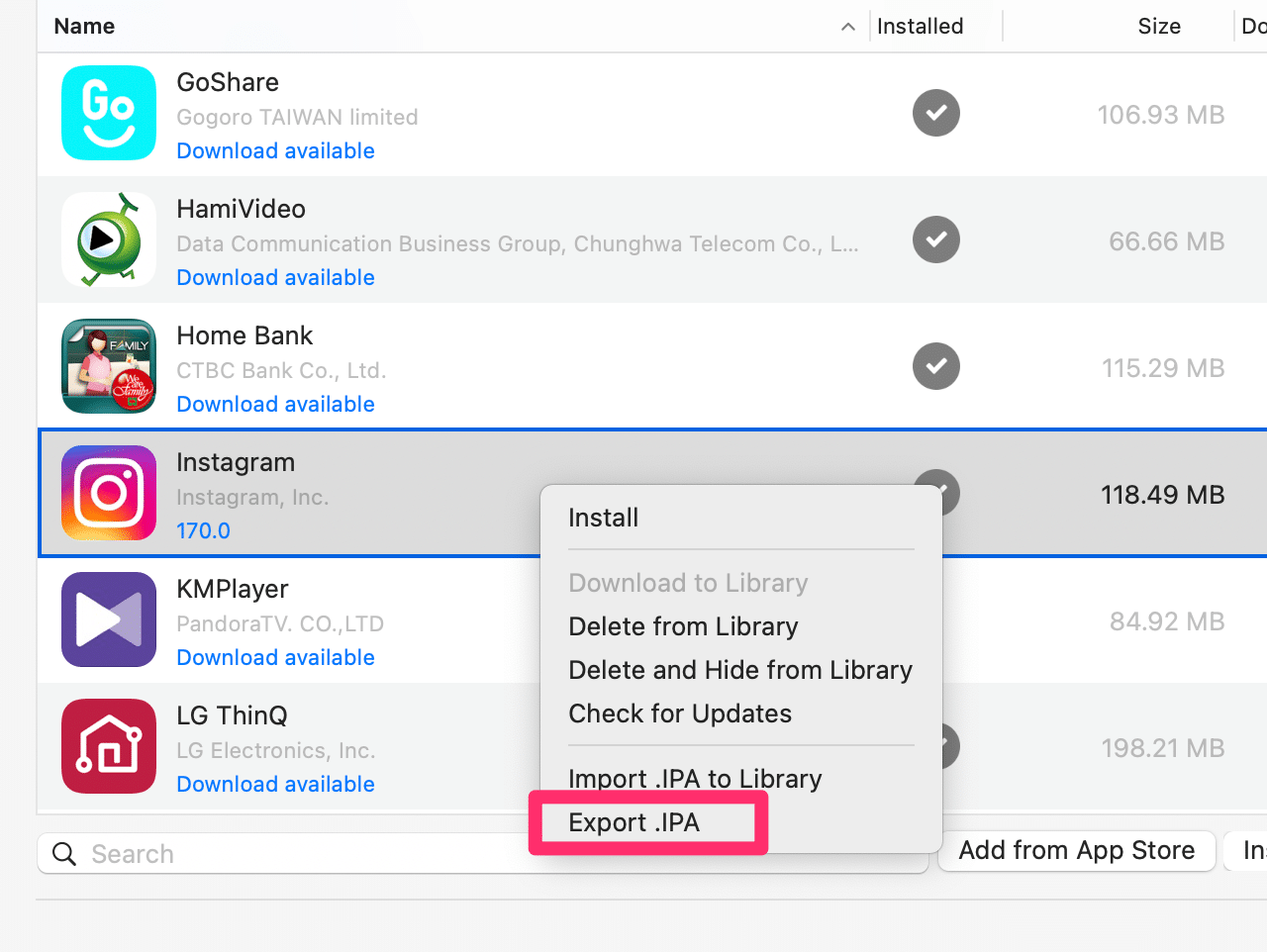The width and height of the screenshot is (1267, 952).
Task: Click the Installed column header
Action: click(x=921, y=27)
